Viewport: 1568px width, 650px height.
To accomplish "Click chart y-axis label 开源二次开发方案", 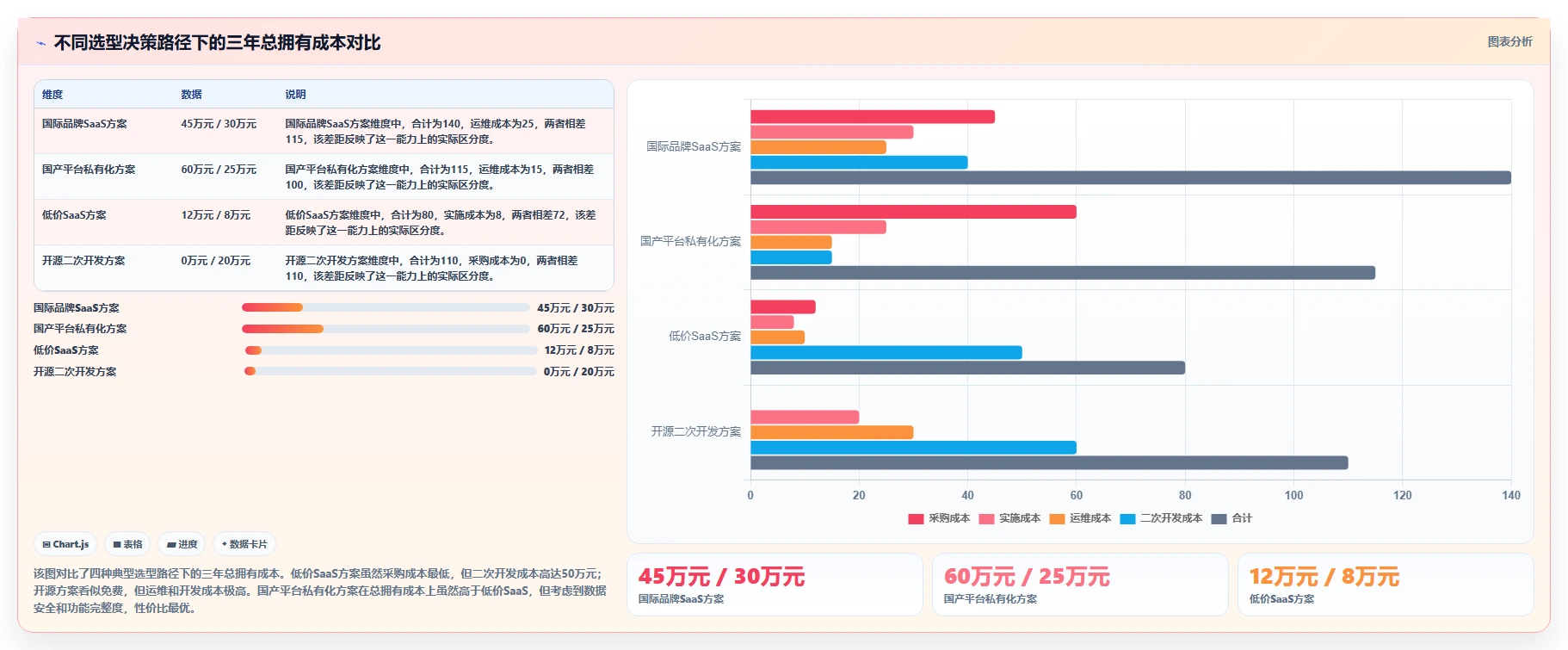I will pos(695,431).
